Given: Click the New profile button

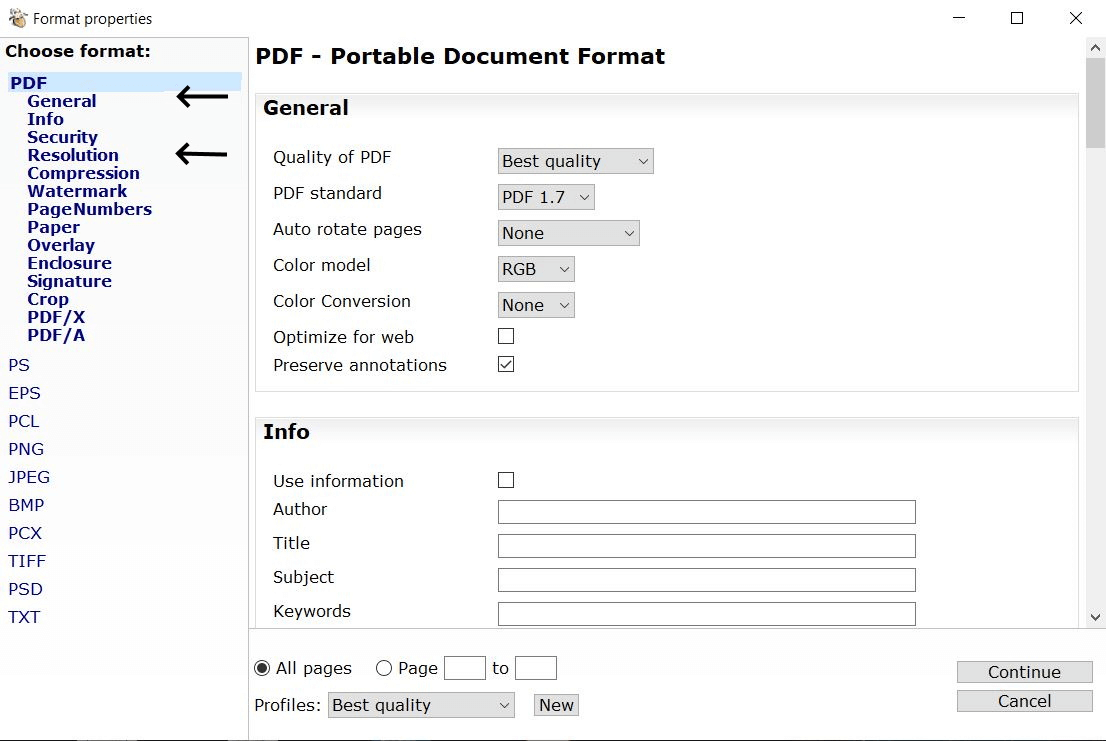Looking at the screenshot, I should [x=556, y=705].
